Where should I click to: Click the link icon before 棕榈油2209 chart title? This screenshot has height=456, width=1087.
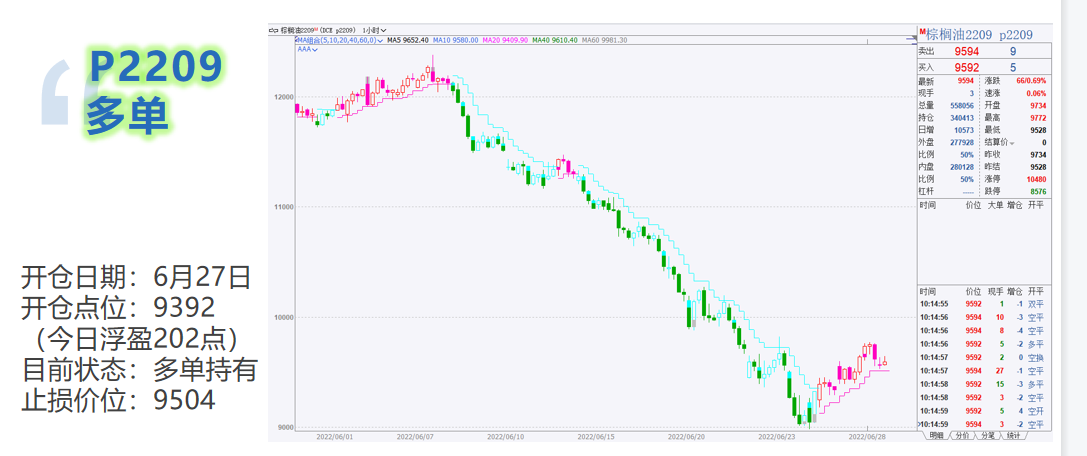pyautogui.click(x=274, y=30)
